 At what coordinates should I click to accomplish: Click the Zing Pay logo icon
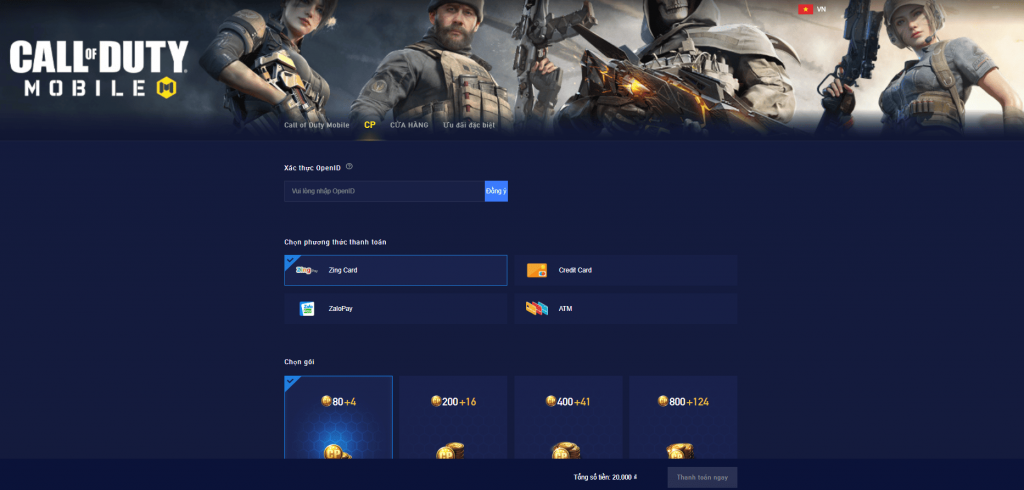(306, 270)
